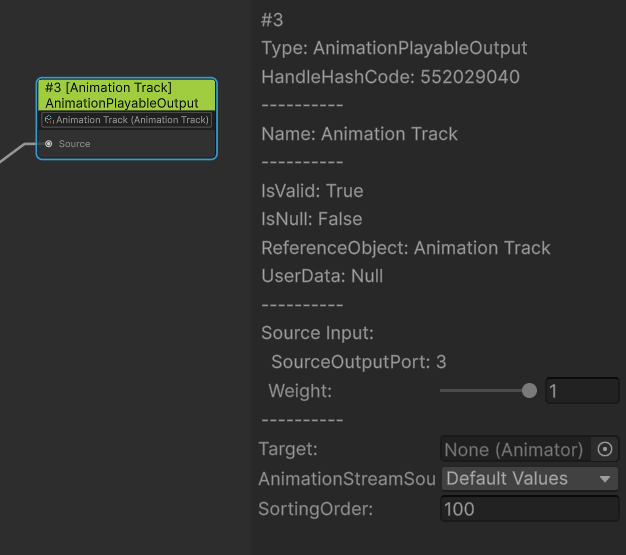This screenshot has height=555, width=626.
Task: Click the Source label in the node
Action: point(75,144)
